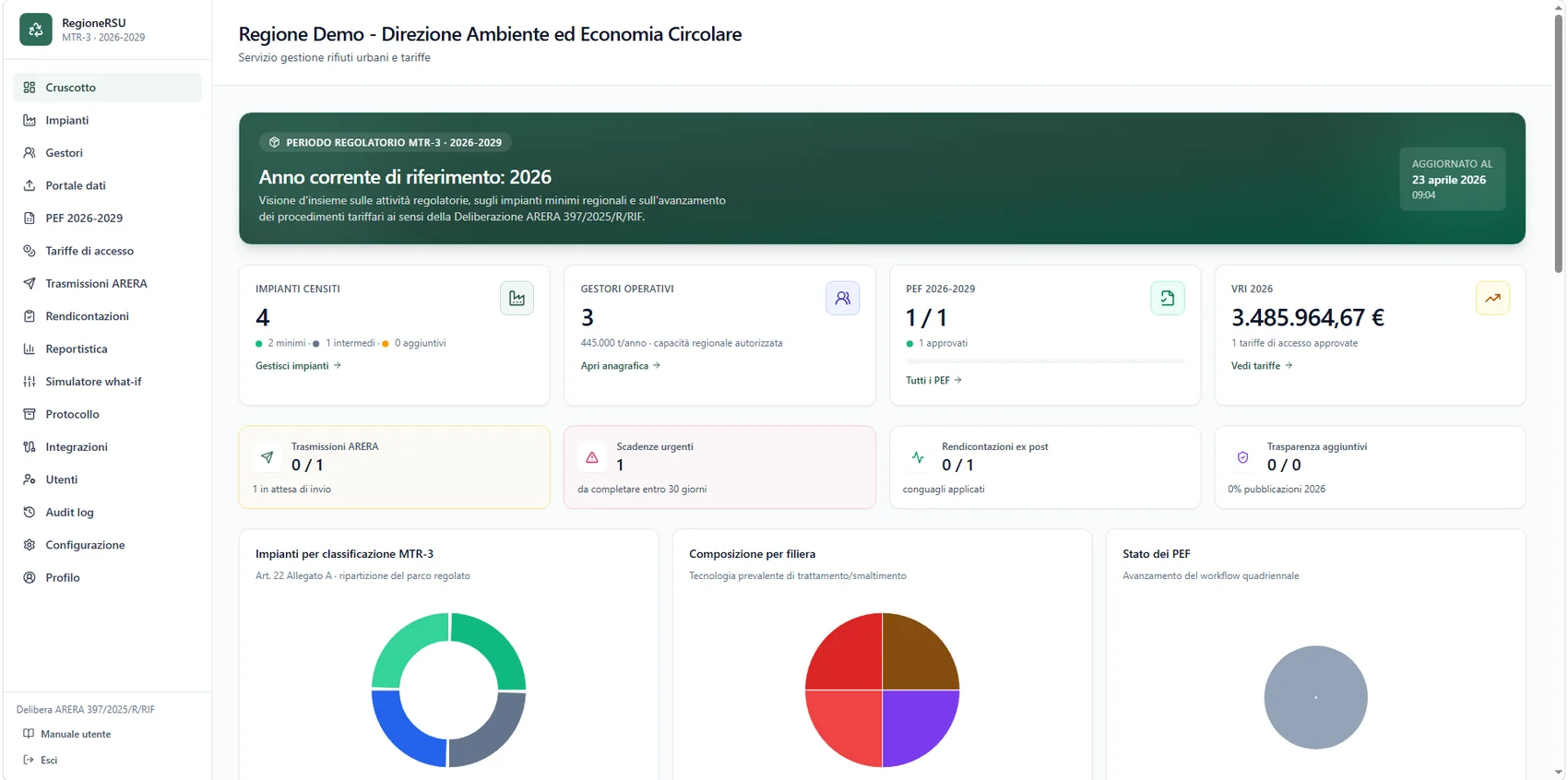The height and width of the screenshot is (780, 1568).
Task: Click the Periodo regolatorio MTR-3 badge
Action: [386, 142]
